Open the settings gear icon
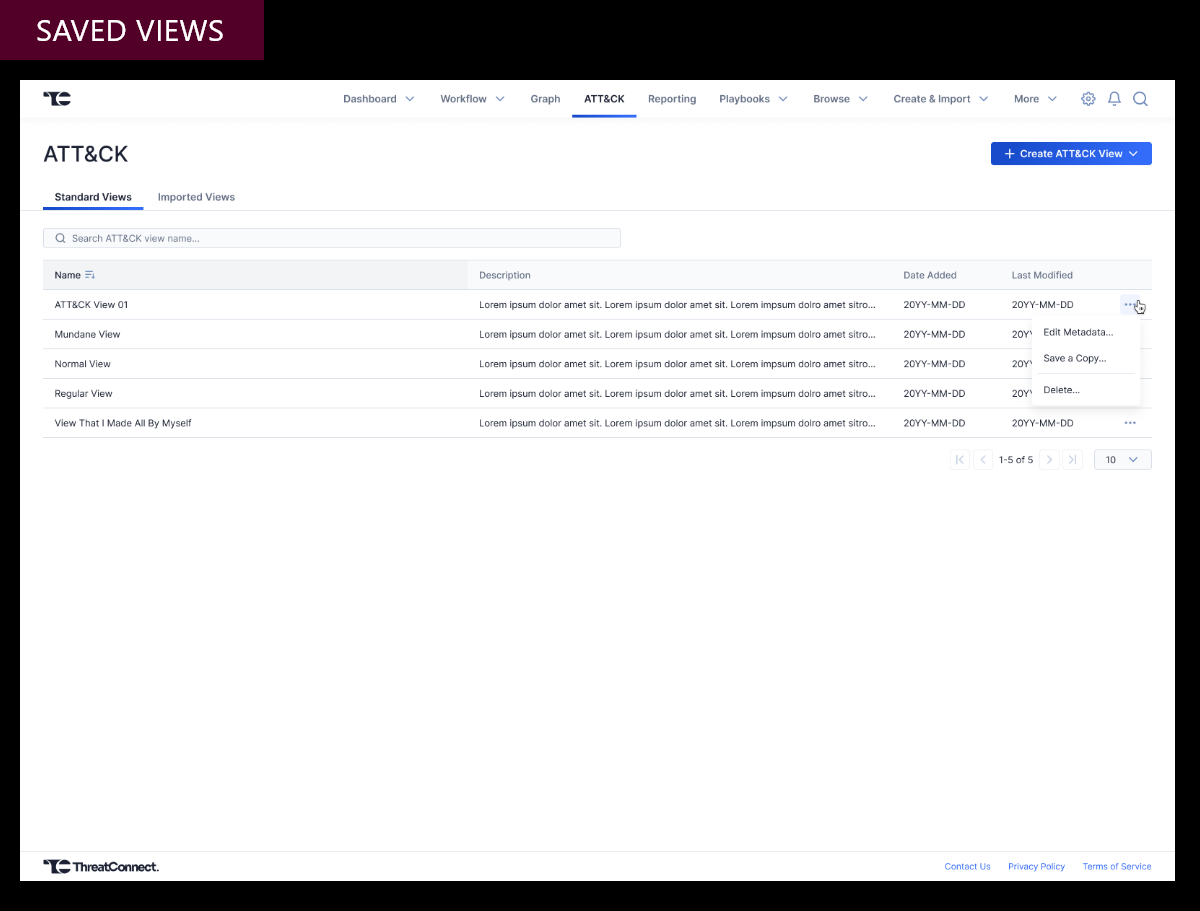 1088,99
